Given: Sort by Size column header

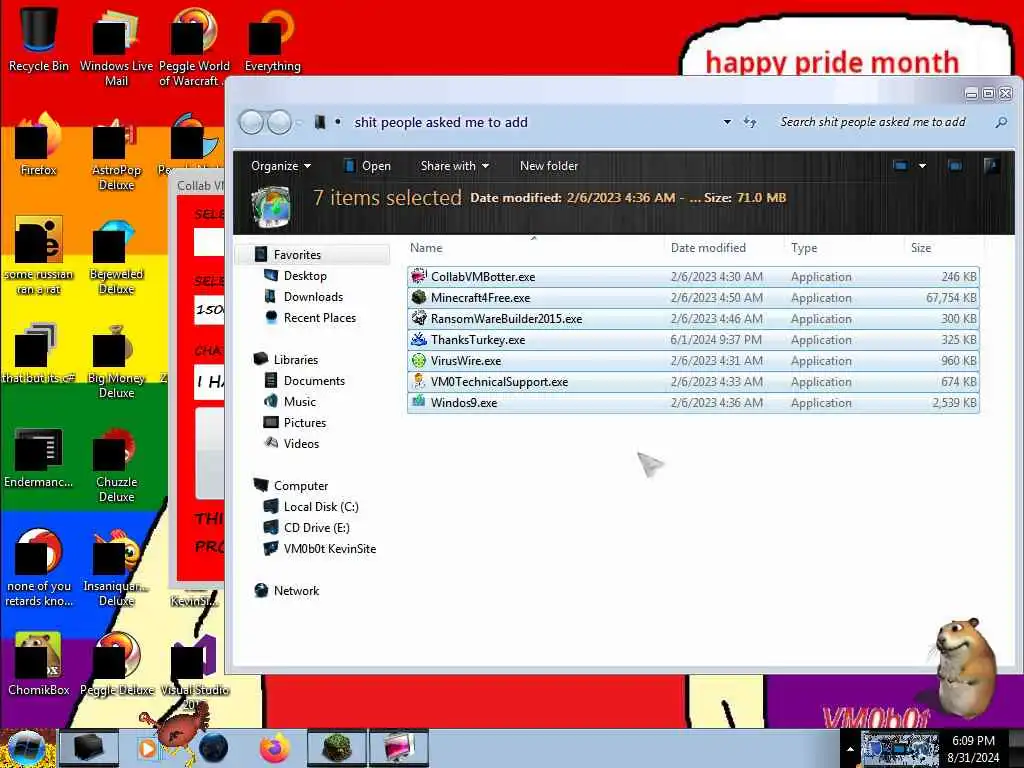Looking at the screenshot, I should pyautogui.click(x=944, y=248).
